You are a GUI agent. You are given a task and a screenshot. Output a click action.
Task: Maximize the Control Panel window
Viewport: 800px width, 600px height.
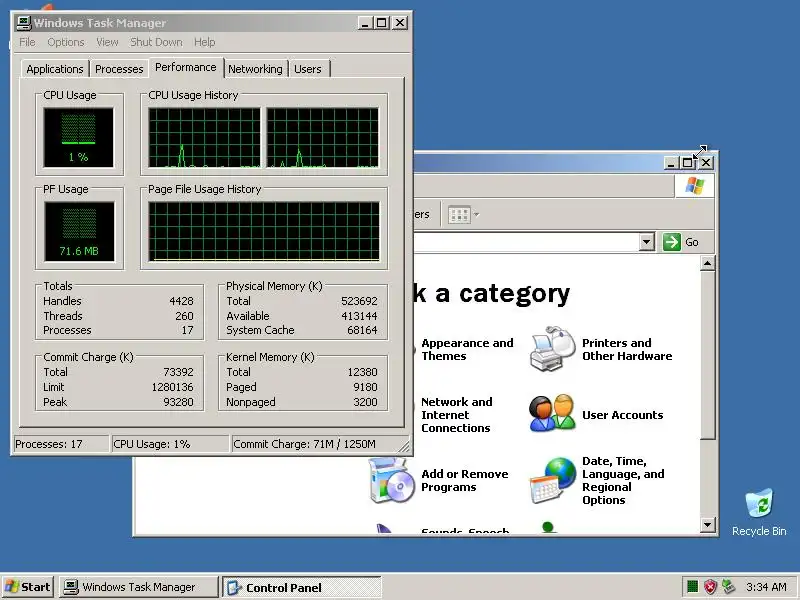pyautogui.click(x=687, y=163)
